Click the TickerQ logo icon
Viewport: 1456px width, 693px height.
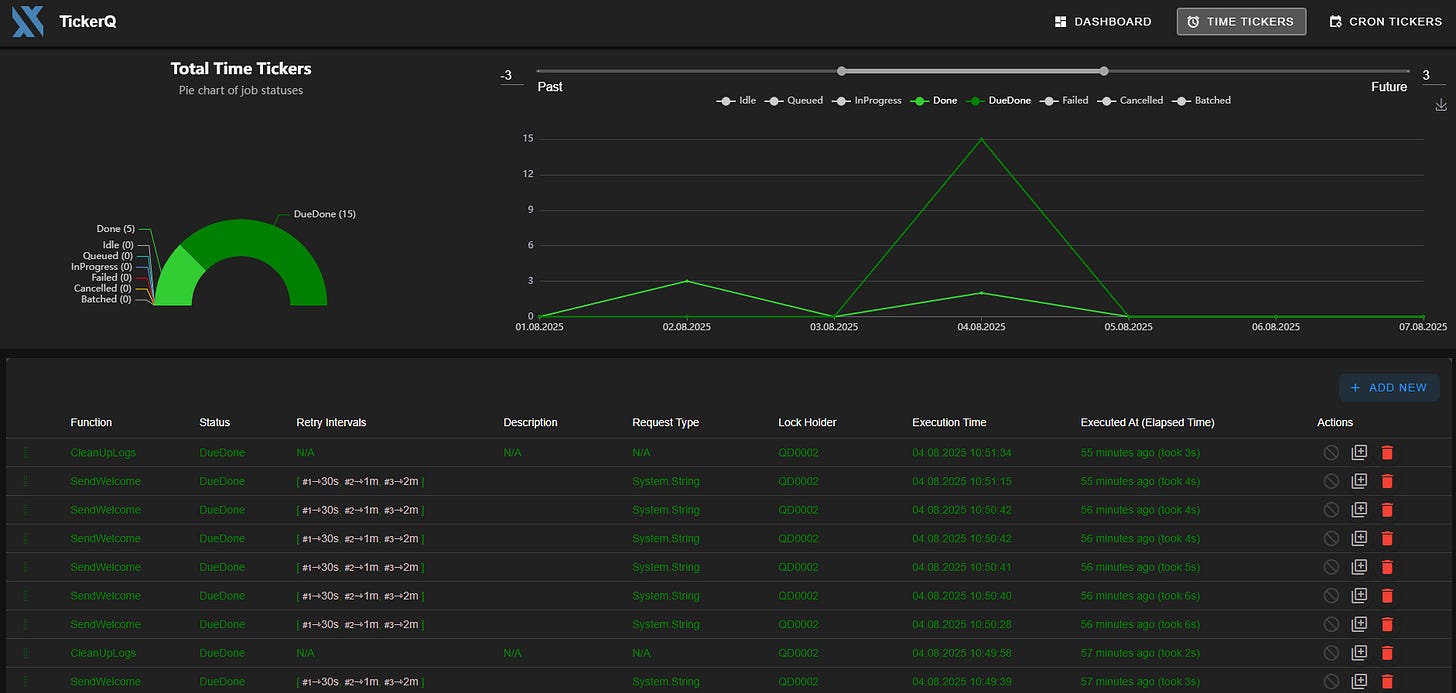click(x=28, y=21)
